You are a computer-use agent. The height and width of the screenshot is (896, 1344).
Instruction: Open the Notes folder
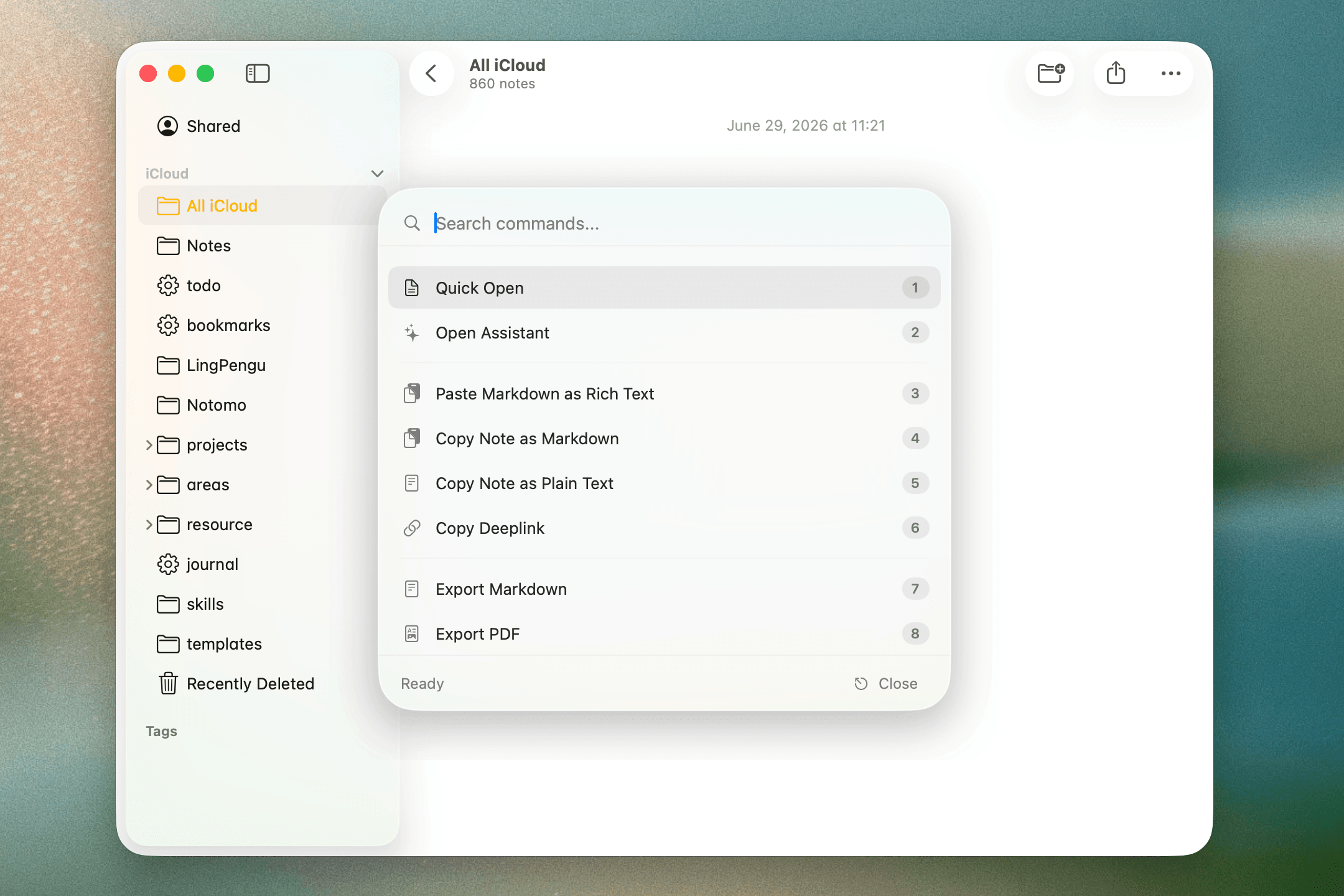(262, 246)
